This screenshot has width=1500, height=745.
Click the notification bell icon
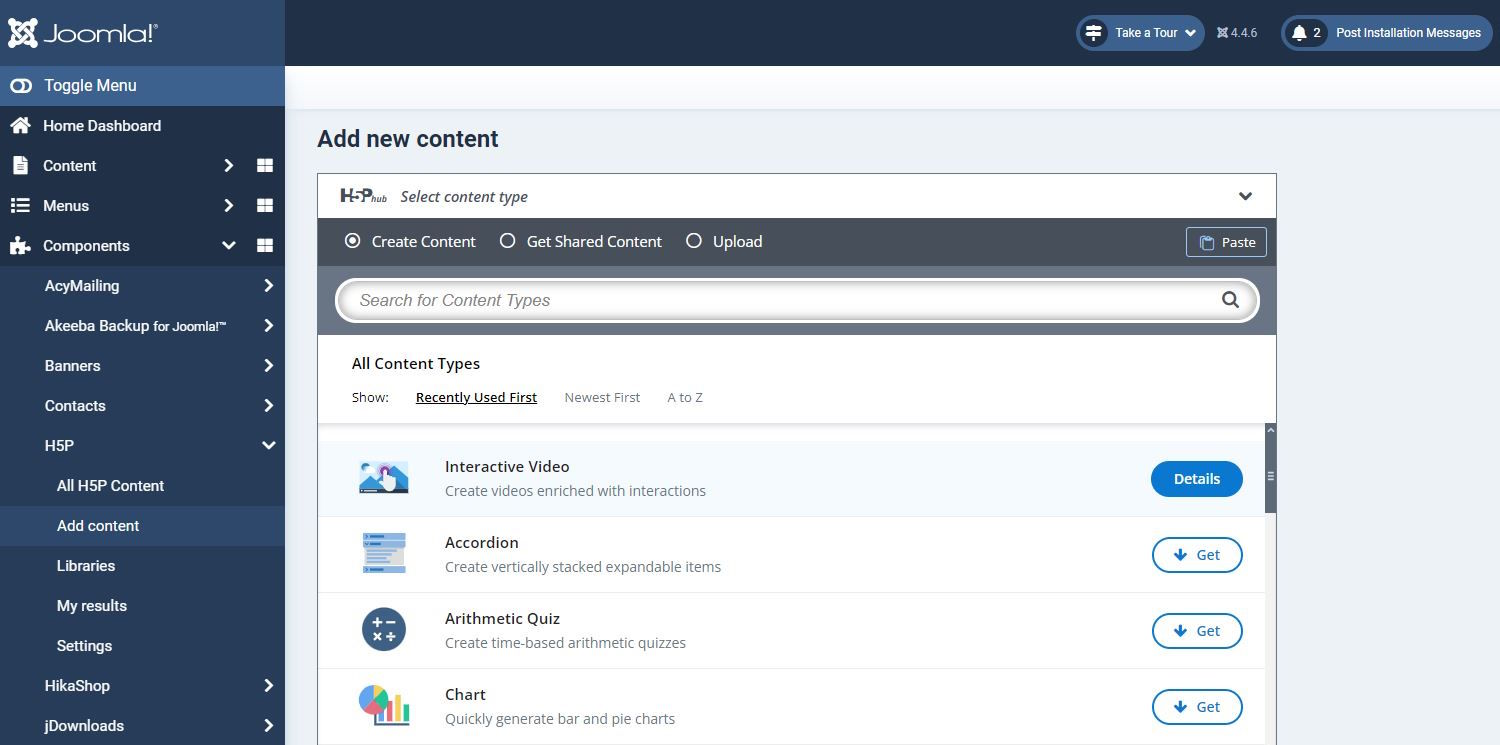click(1299, 33)
